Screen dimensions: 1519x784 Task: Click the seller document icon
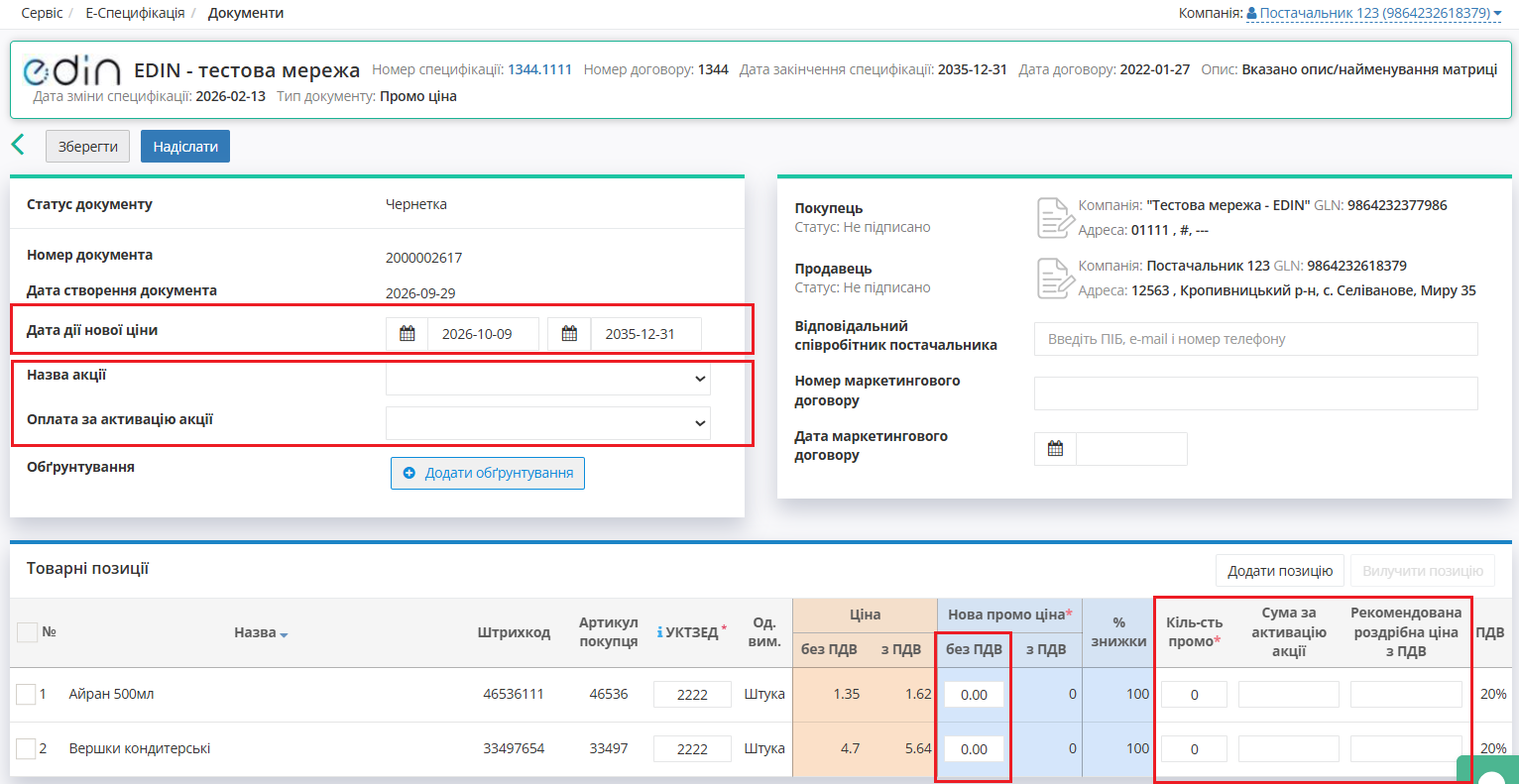tap(1054, 279)
